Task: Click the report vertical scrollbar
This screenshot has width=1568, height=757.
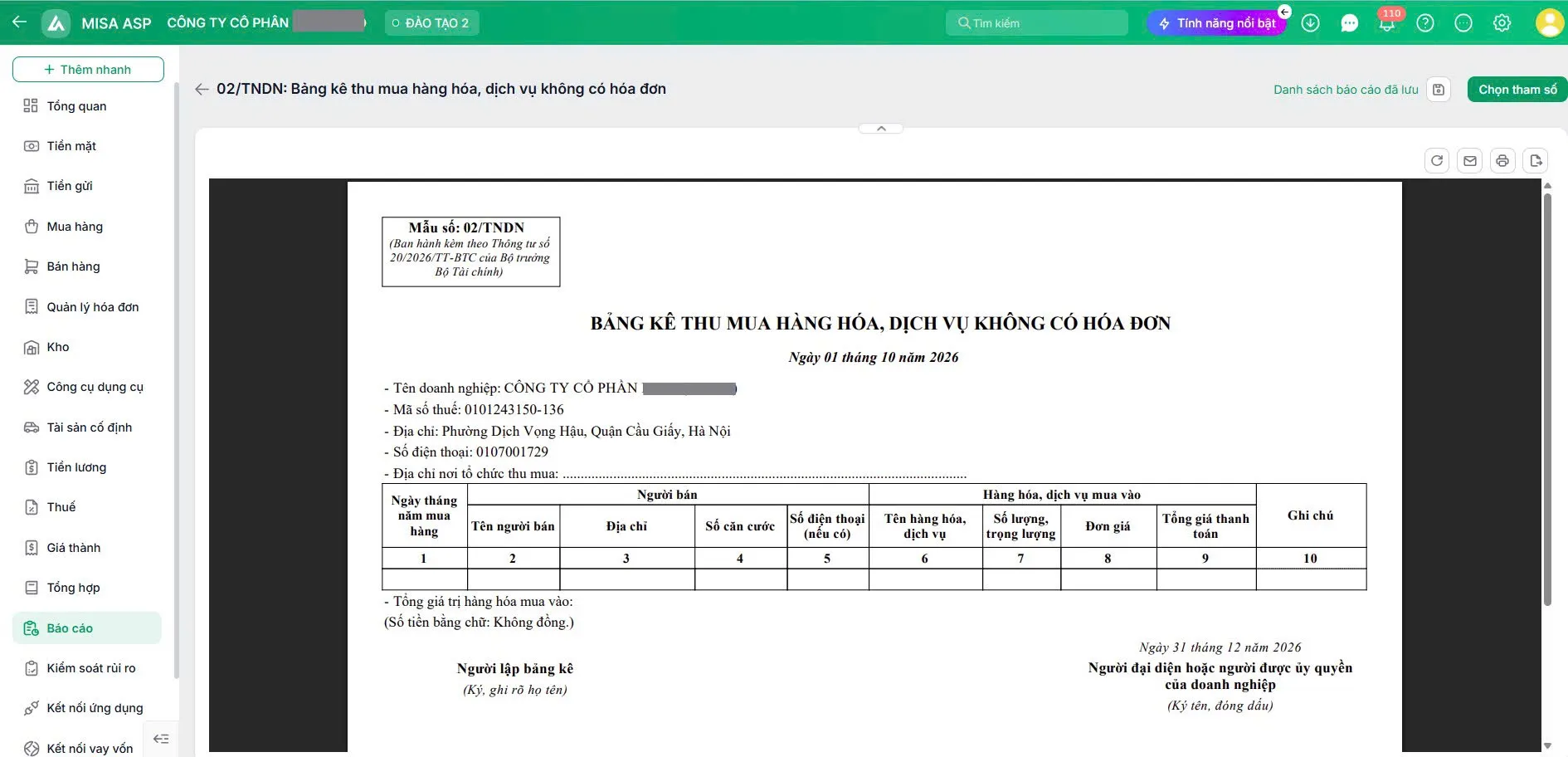Action: [1547, 398]
